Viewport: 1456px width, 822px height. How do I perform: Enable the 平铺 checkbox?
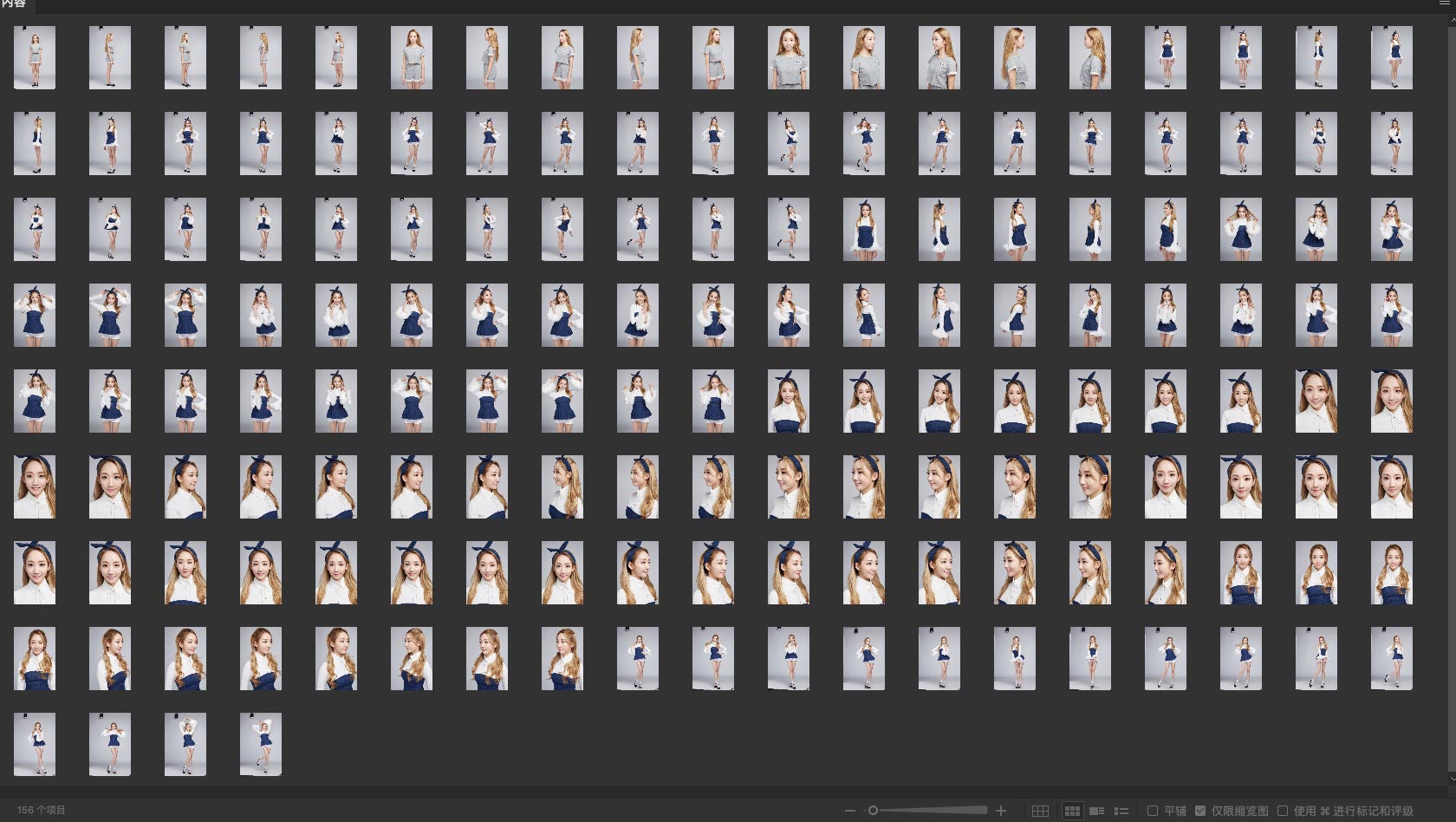pos(1153,811)
